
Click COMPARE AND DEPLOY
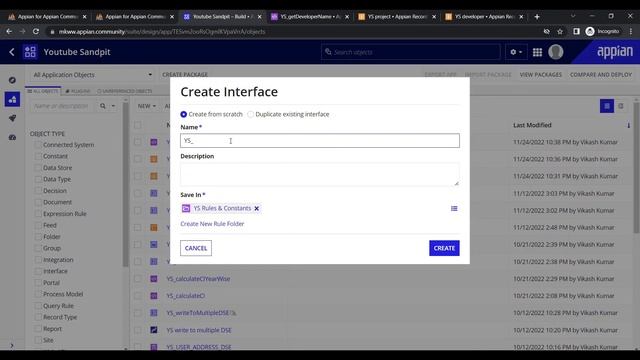pyautogui.click(x=601, y=75)
